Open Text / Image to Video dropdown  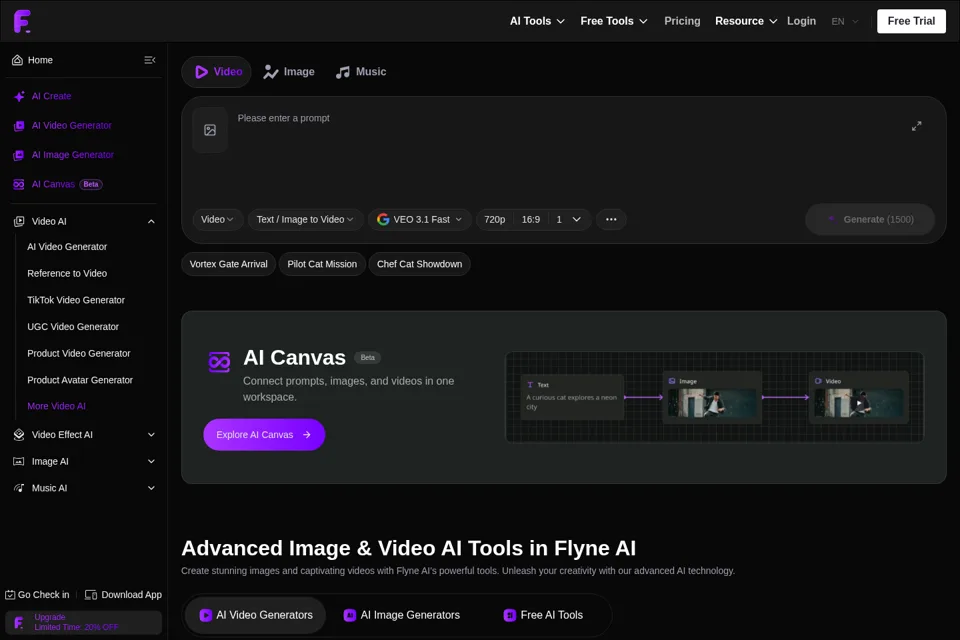tap(305, 219)
